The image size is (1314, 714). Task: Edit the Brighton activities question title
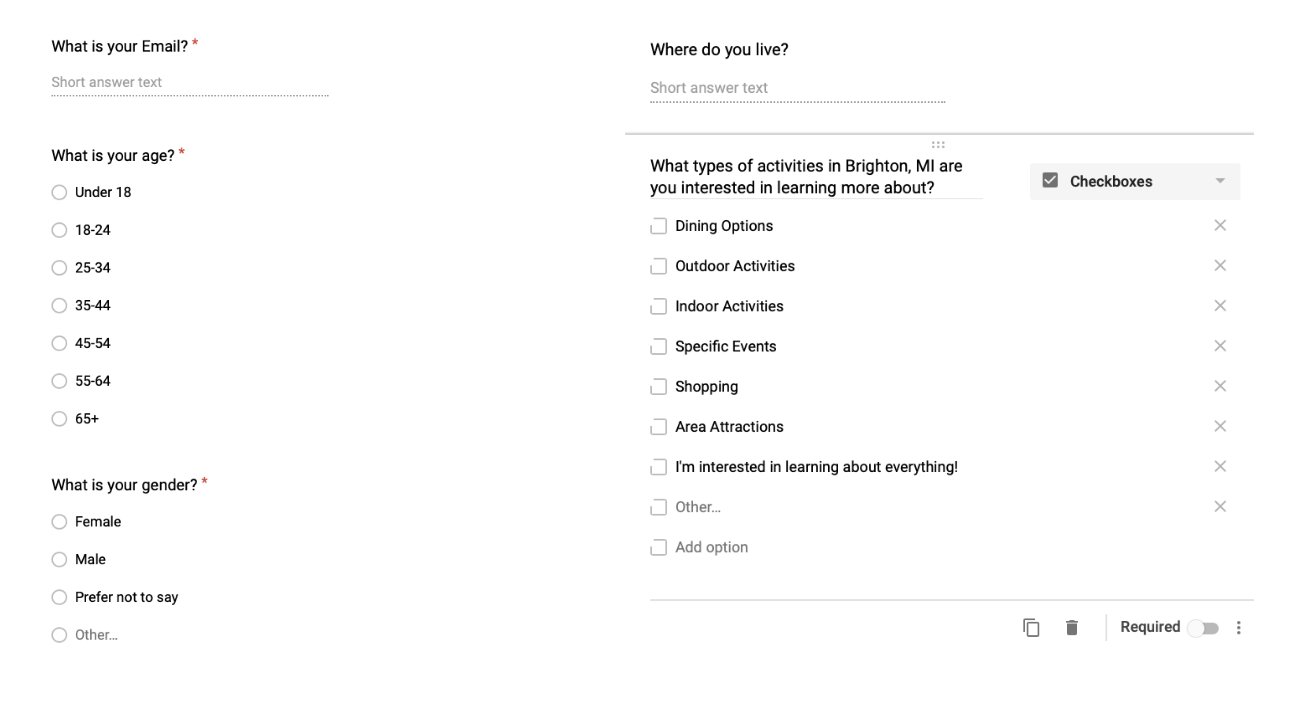[816, 177]
